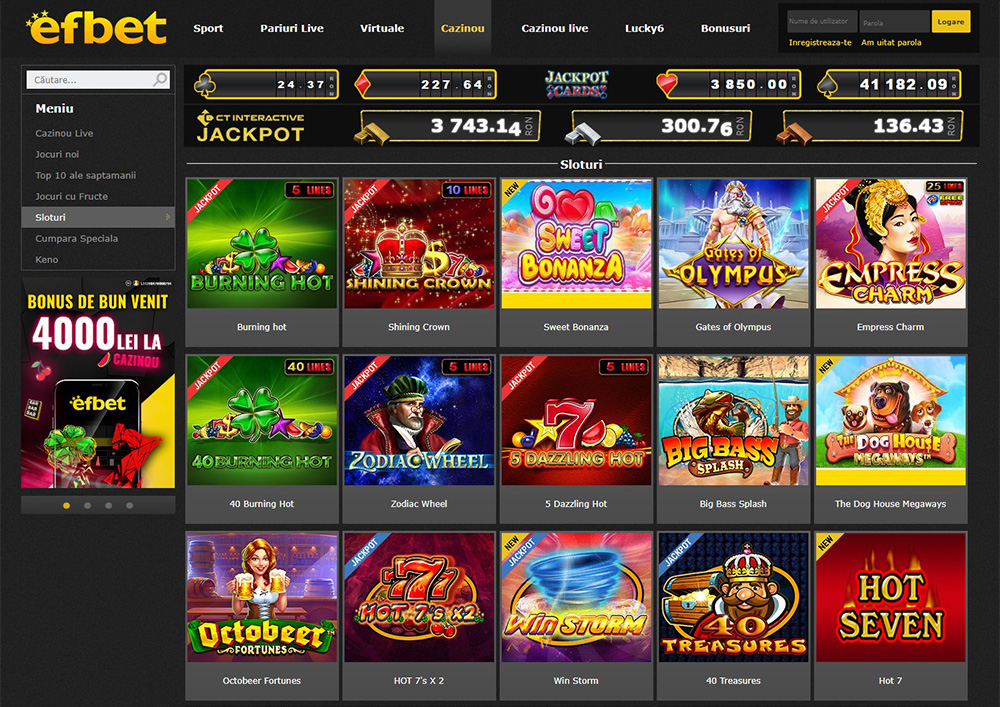Click the search magnifier icon
The width and height of the screenshot is (1000, 707).
click(x=160, y=79)
